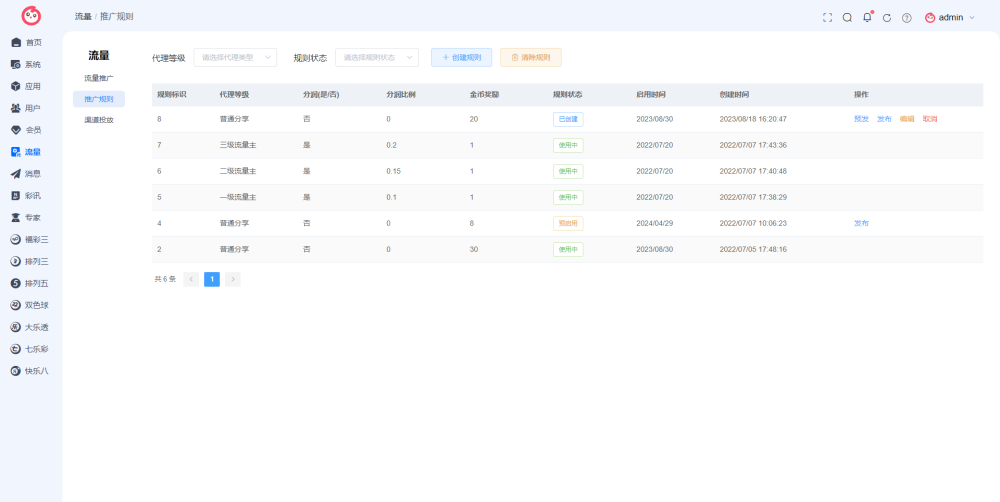The image size is (1000, 502).
Task: Open the notification bell
Action: (867, 17)
